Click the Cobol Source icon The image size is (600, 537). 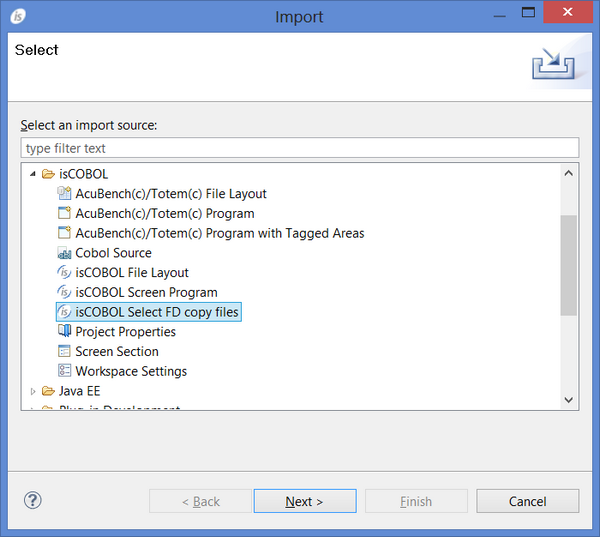65,253
